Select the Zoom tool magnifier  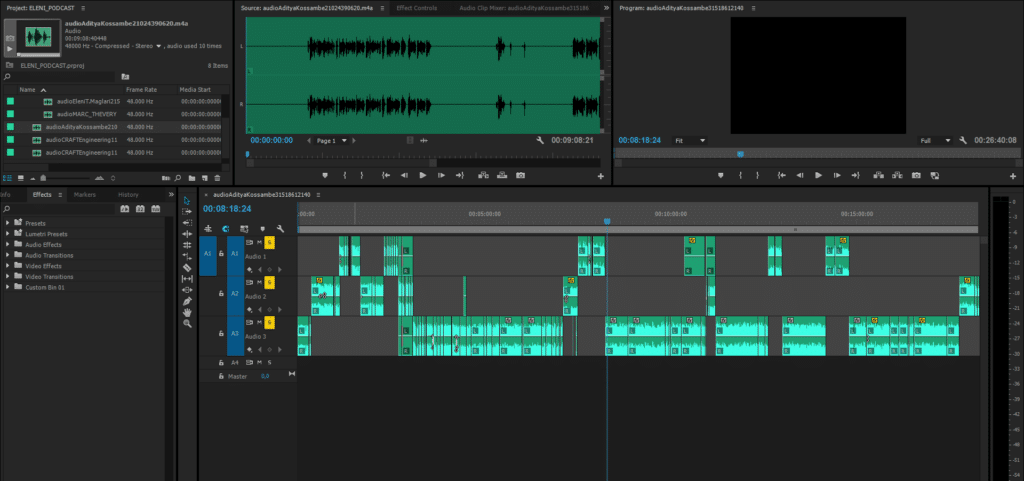click(x=187, y=324)
